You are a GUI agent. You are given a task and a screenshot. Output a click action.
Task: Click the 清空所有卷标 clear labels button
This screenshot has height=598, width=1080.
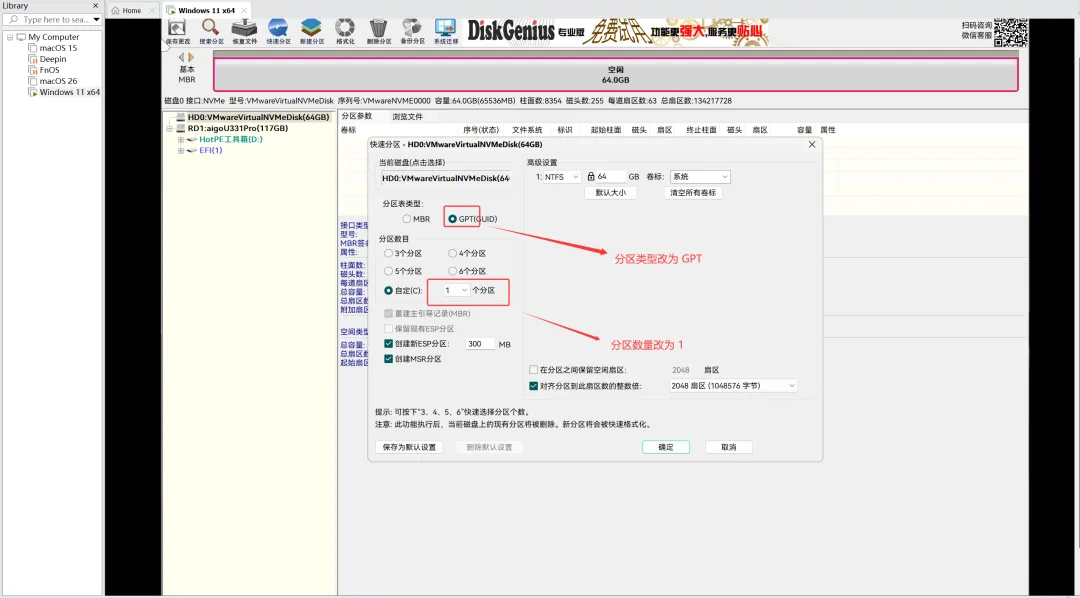point(694,193)
